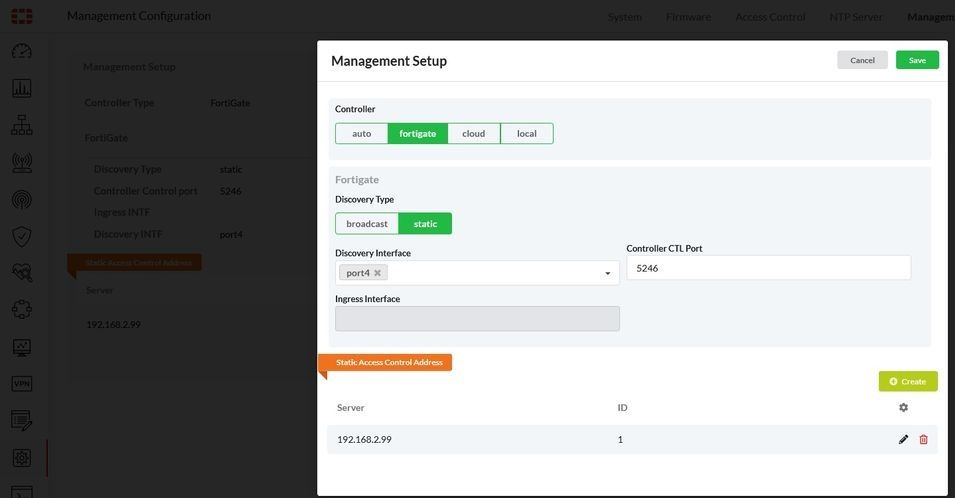Open the bar chart icon in sidebar
The height and width of the screenshot is (498, 955).
pos(22,88)
